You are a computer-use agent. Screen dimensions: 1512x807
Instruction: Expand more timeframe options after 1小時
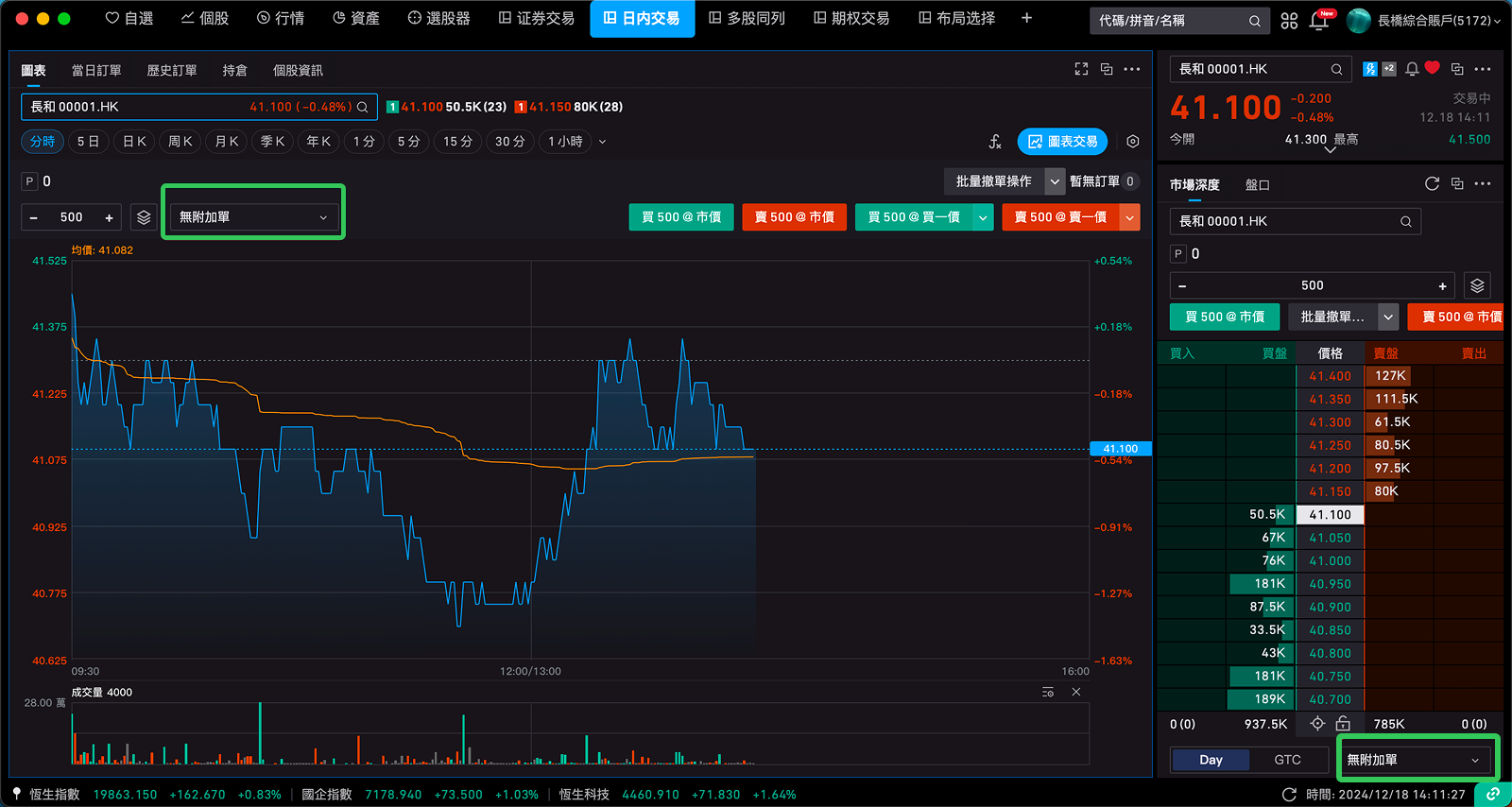pyautogui.click(x=603, y=142)
